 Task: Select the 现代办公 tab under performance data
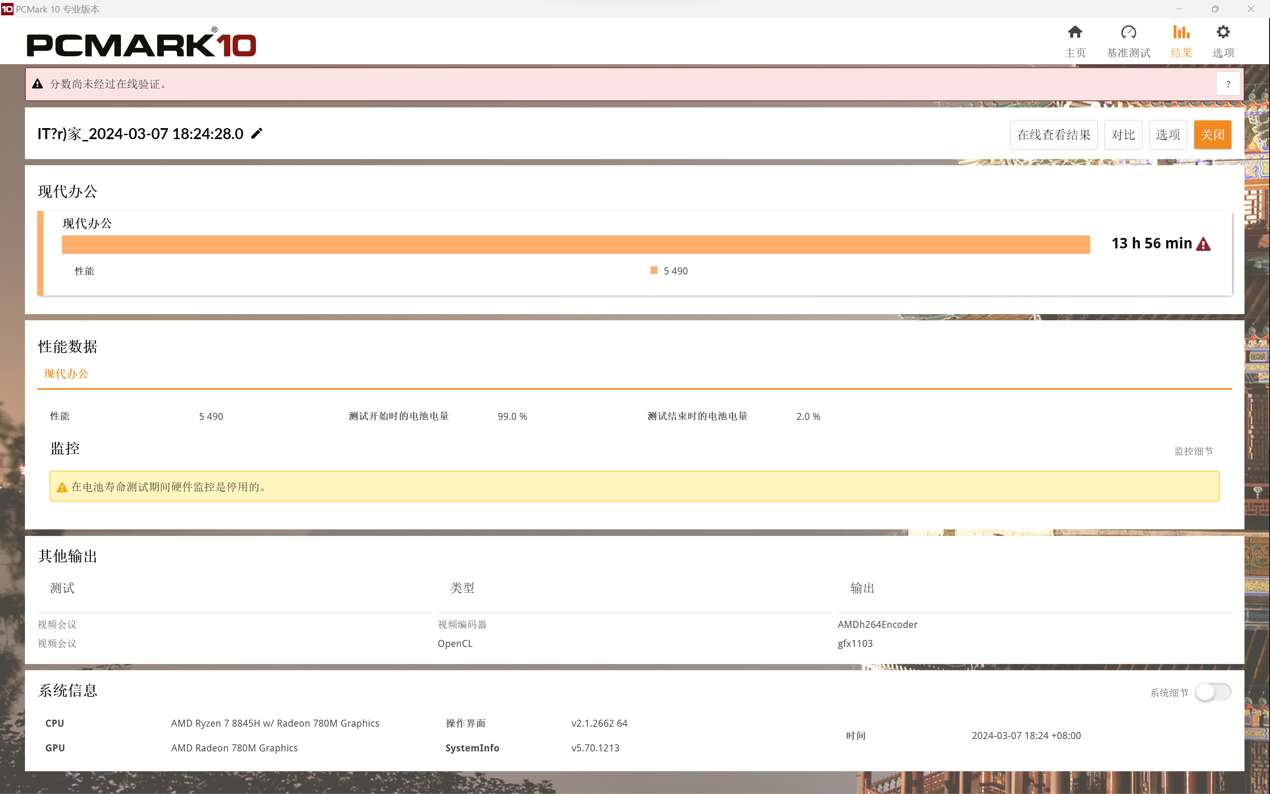66,374
